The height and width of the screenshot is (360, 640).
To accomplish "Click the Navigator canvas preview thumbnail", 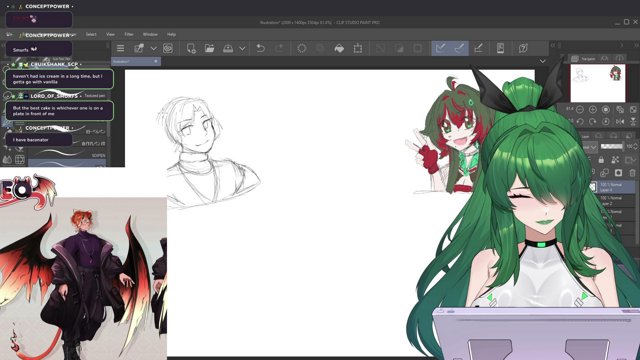I will [x=598, y=83].
